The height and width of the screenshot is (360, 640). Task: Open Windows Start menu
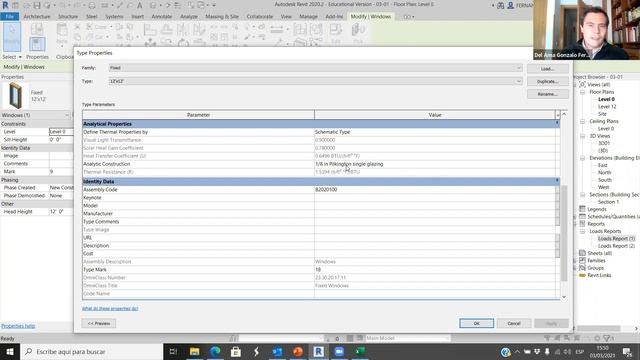tap(10, 351)
